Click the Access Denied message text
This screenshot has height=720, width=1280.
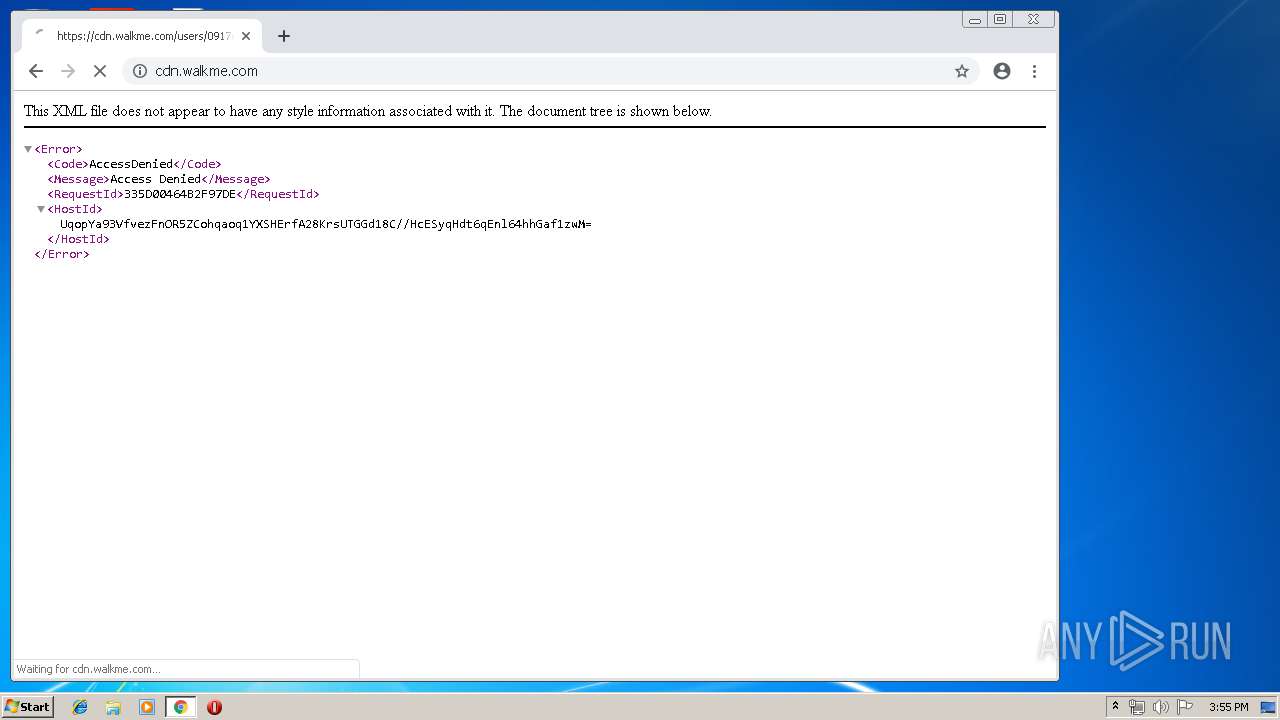[x=155, y=179]
